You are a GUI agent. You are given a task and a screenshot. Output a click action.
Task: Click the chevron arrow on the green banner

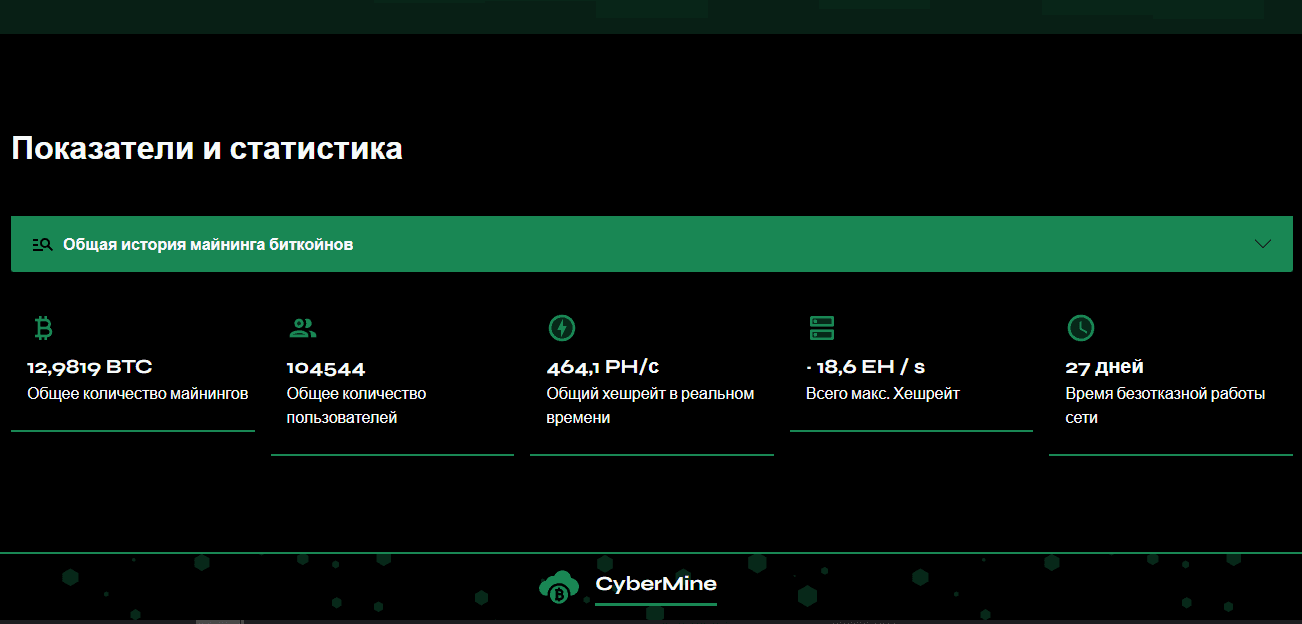pyautogui.click(x=1263, y=243)
